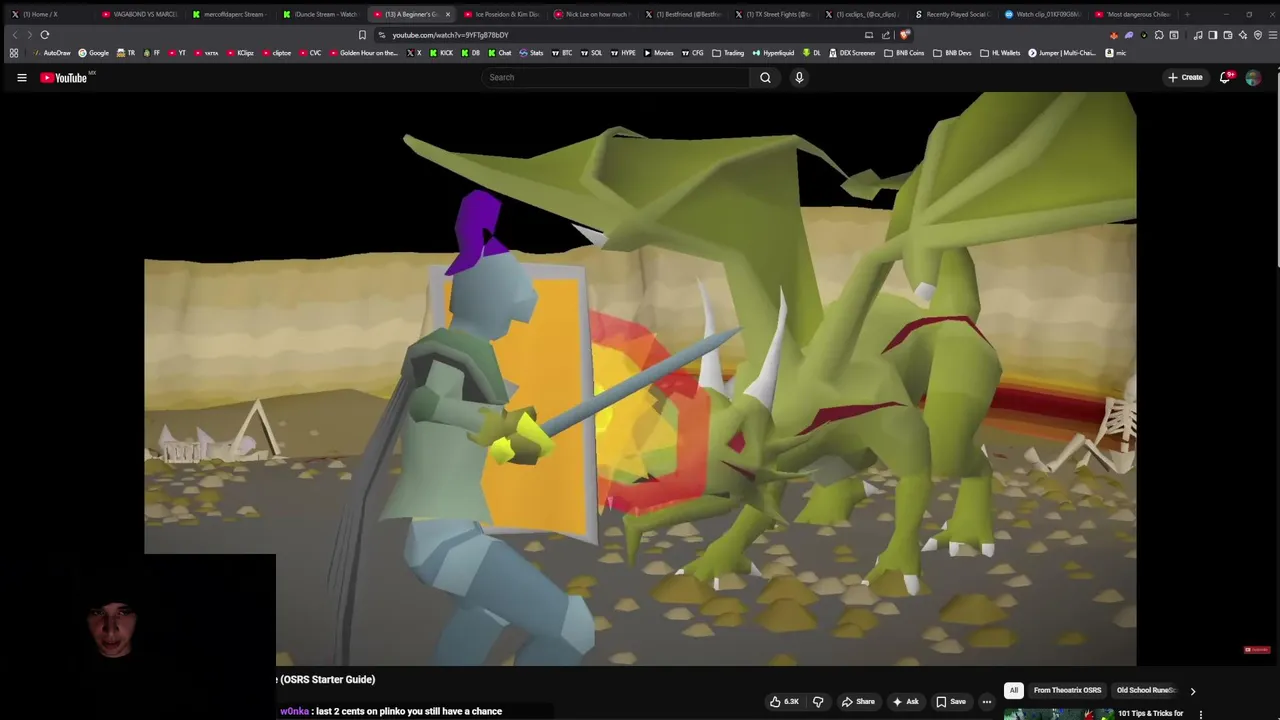Select the From Theoatrix OSRS chip
This screenshot has width=1280, height=720.
point(1067,690)
